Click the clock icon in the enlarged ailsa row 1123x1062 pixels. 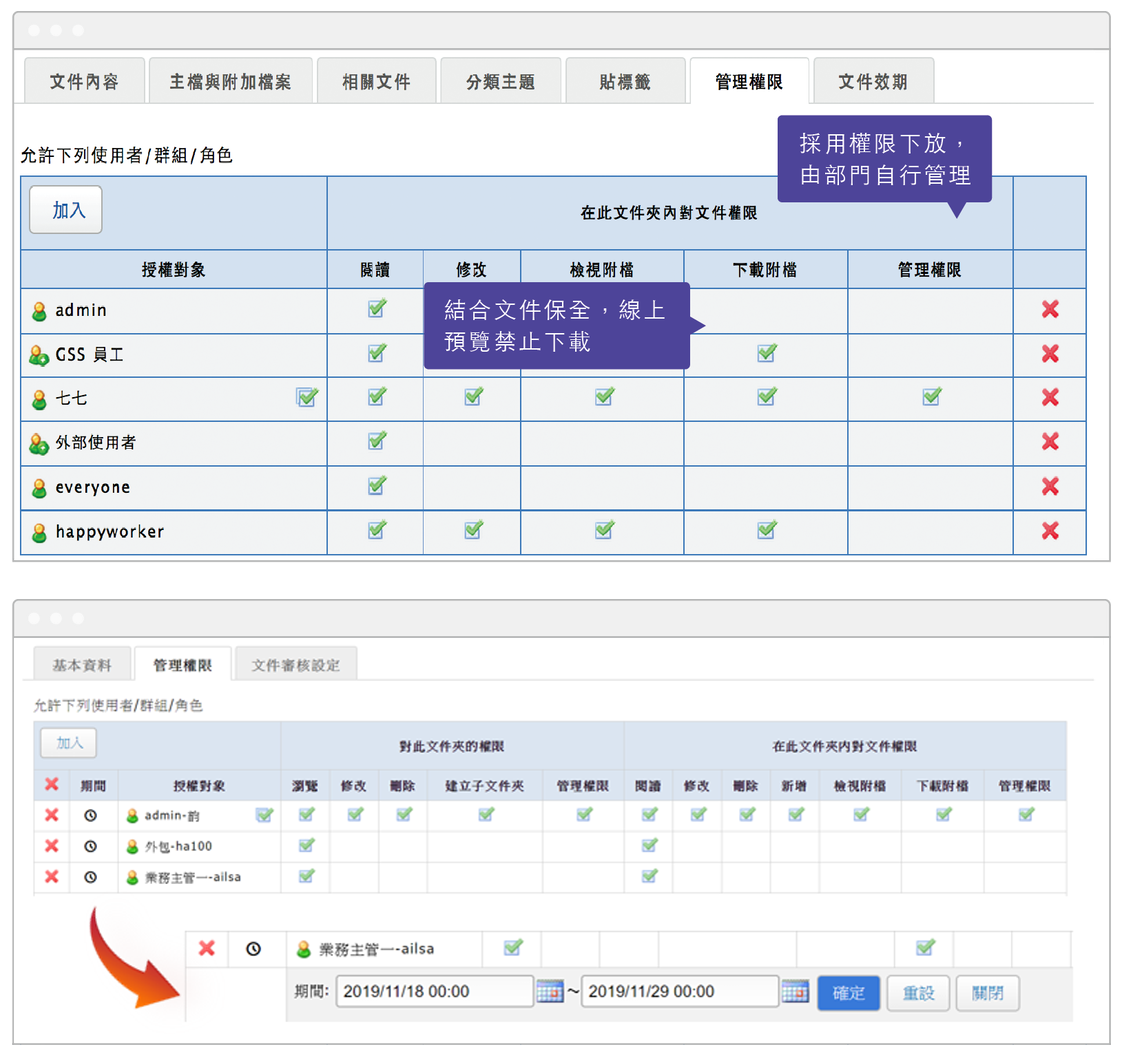254,949
